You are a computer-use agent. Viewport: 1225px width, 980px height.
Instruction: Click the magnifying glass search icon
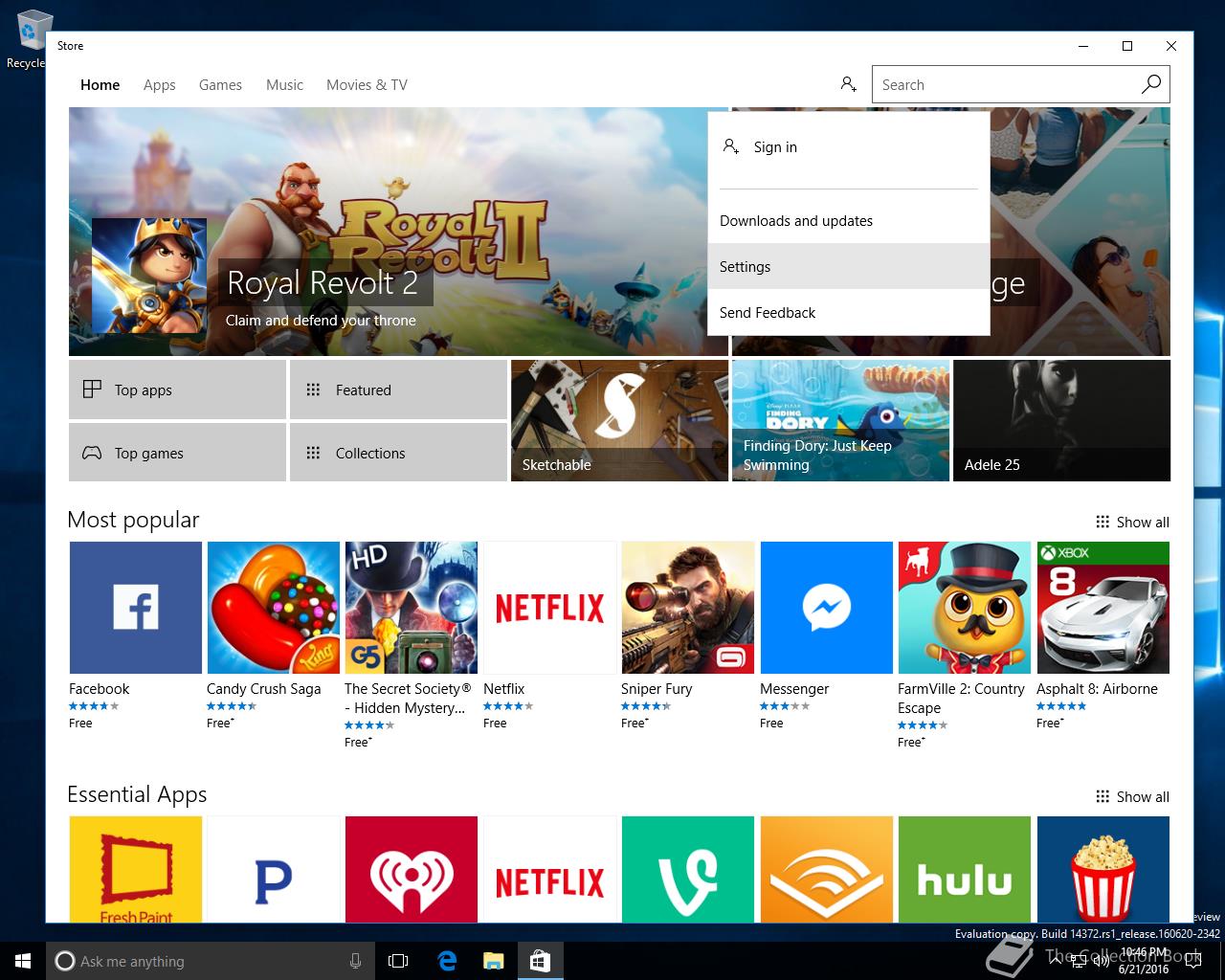tap(1151, 84)
